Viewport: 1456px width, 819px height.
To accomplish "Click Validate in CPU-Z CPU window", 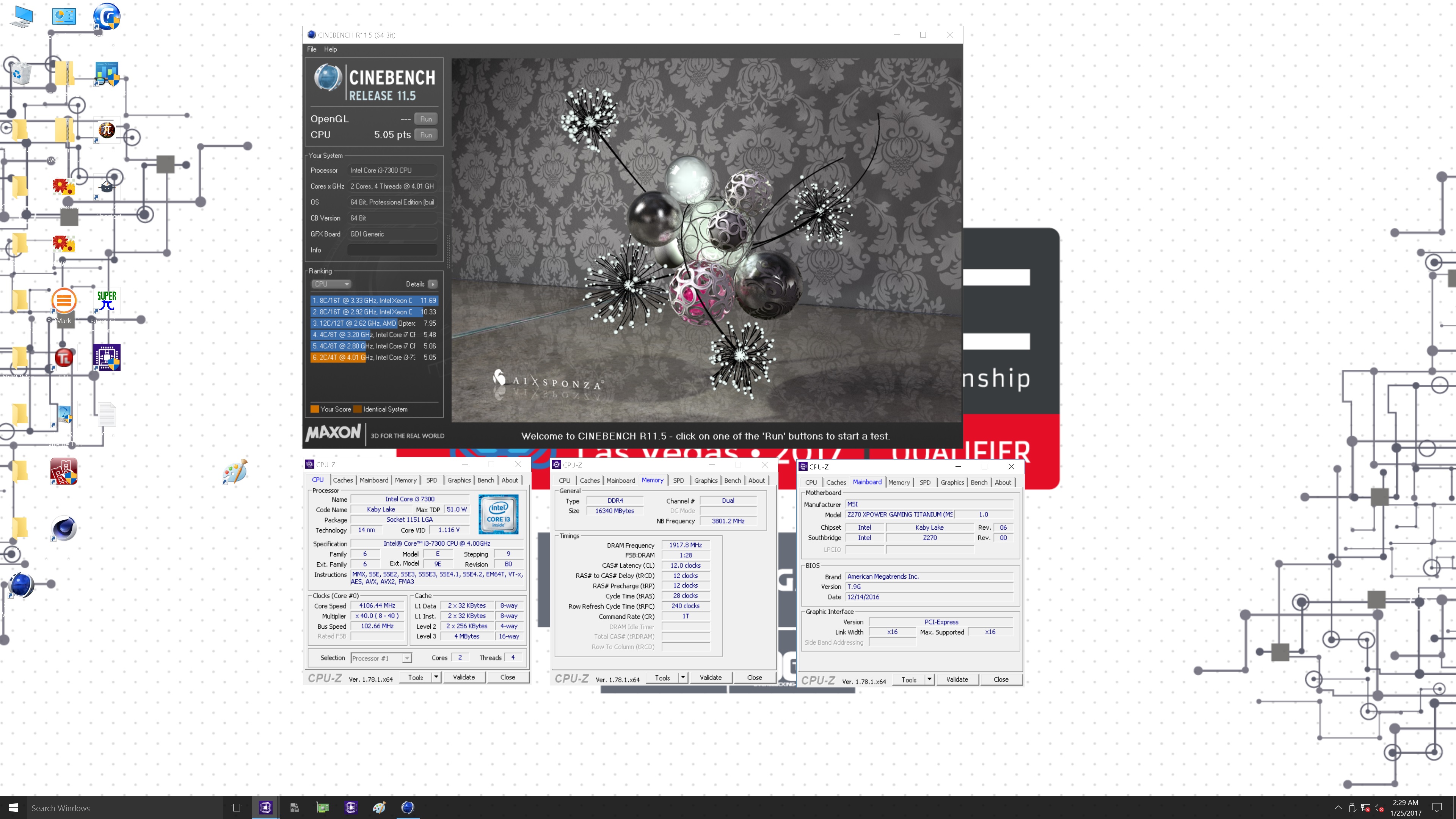I will click(x=463, y=677).
